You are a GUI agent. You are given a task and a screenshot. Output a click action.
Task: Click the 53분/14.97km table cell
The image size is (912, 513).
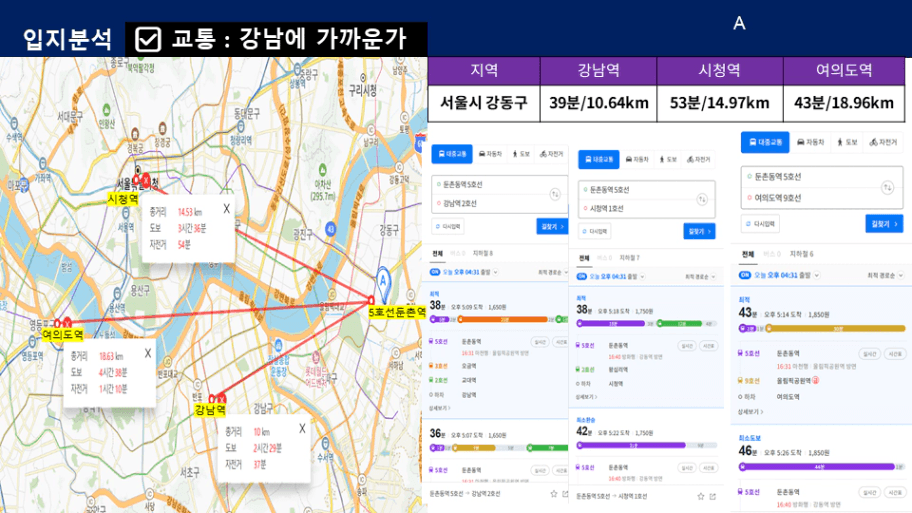[719, 104]
